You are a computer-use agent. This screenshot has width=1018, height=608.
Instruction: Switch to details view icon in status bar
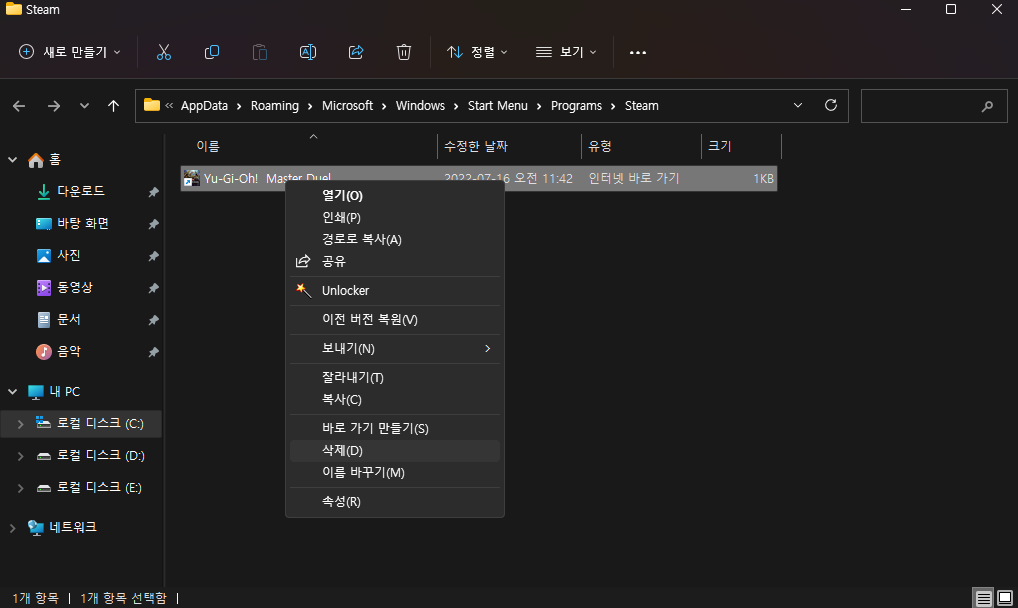[x=984, y=598]
